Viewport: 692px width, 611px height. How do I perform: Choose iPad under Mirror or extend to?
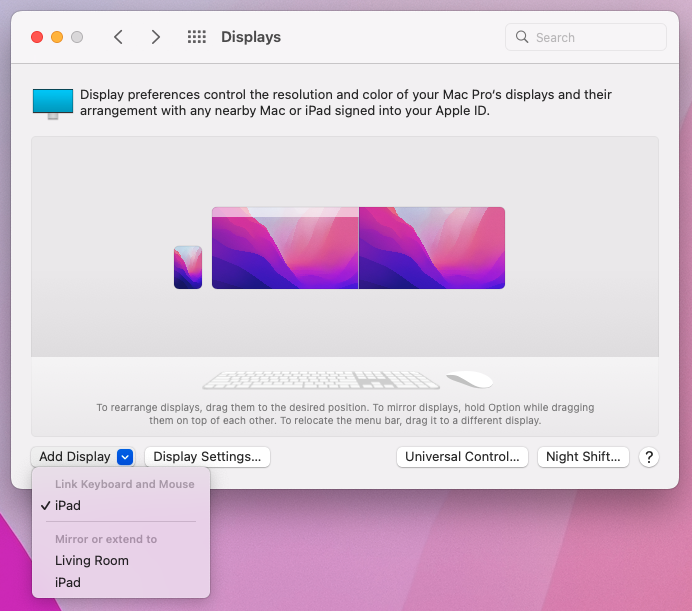121,582
